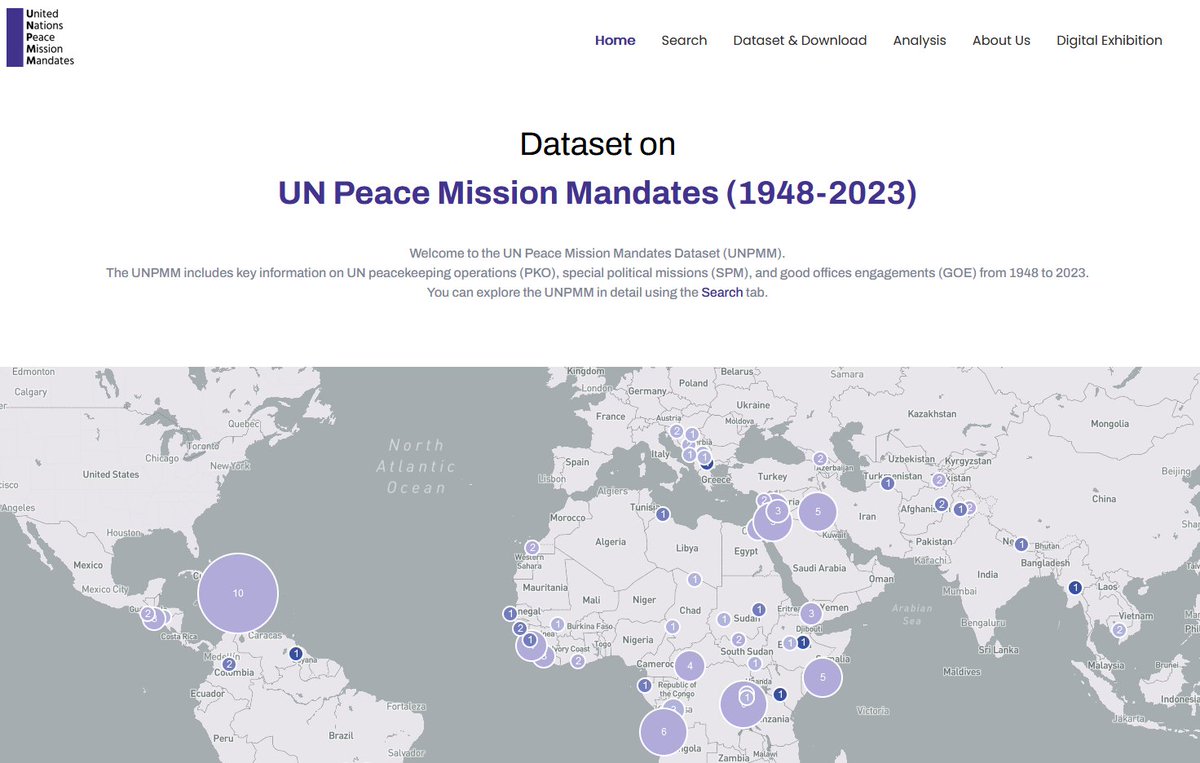Select the cluster of 5 over Somalia

click(822, 677)
